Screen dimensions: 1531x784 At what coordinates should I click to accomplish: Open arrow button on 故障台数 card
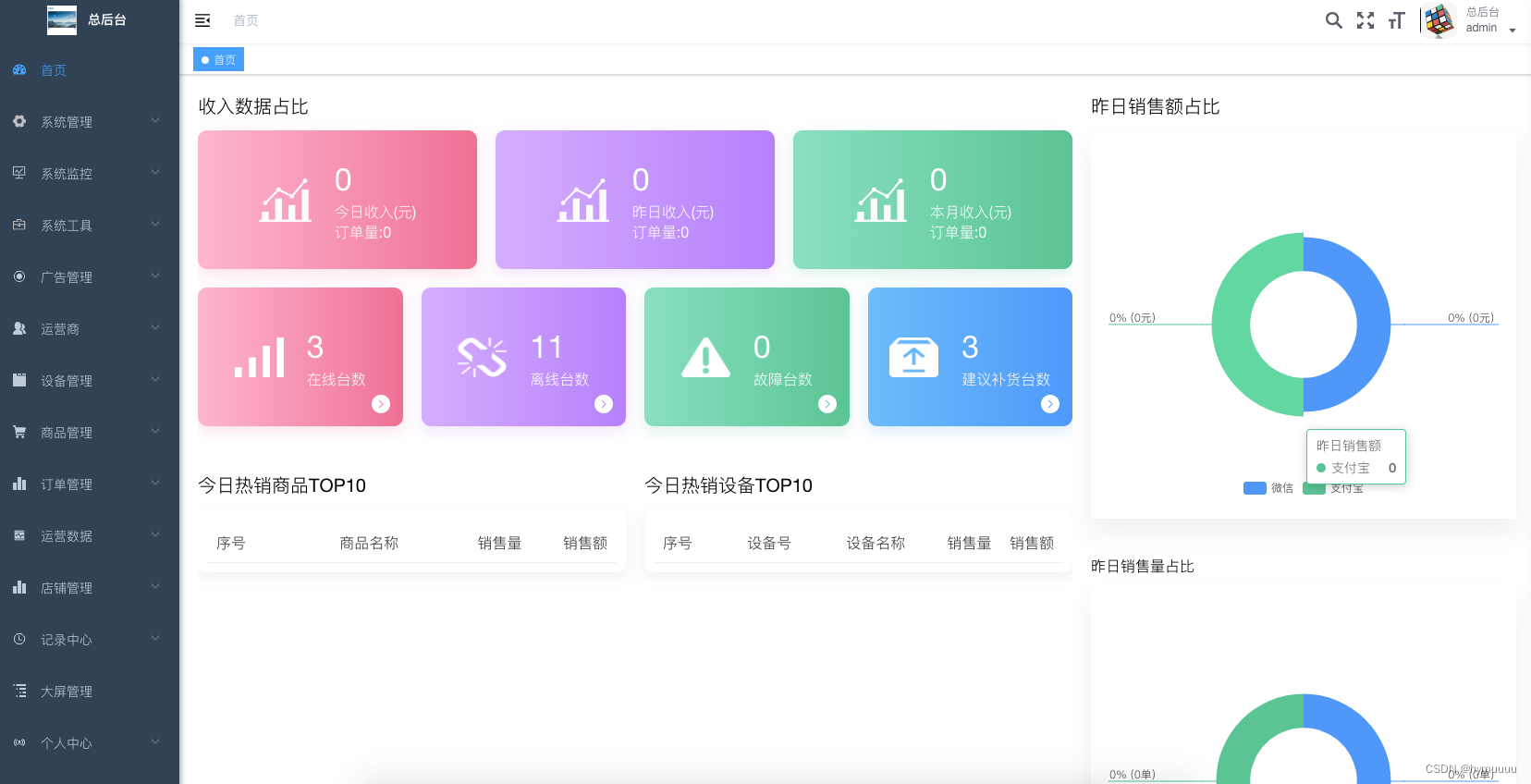click(x=827, y=404)
